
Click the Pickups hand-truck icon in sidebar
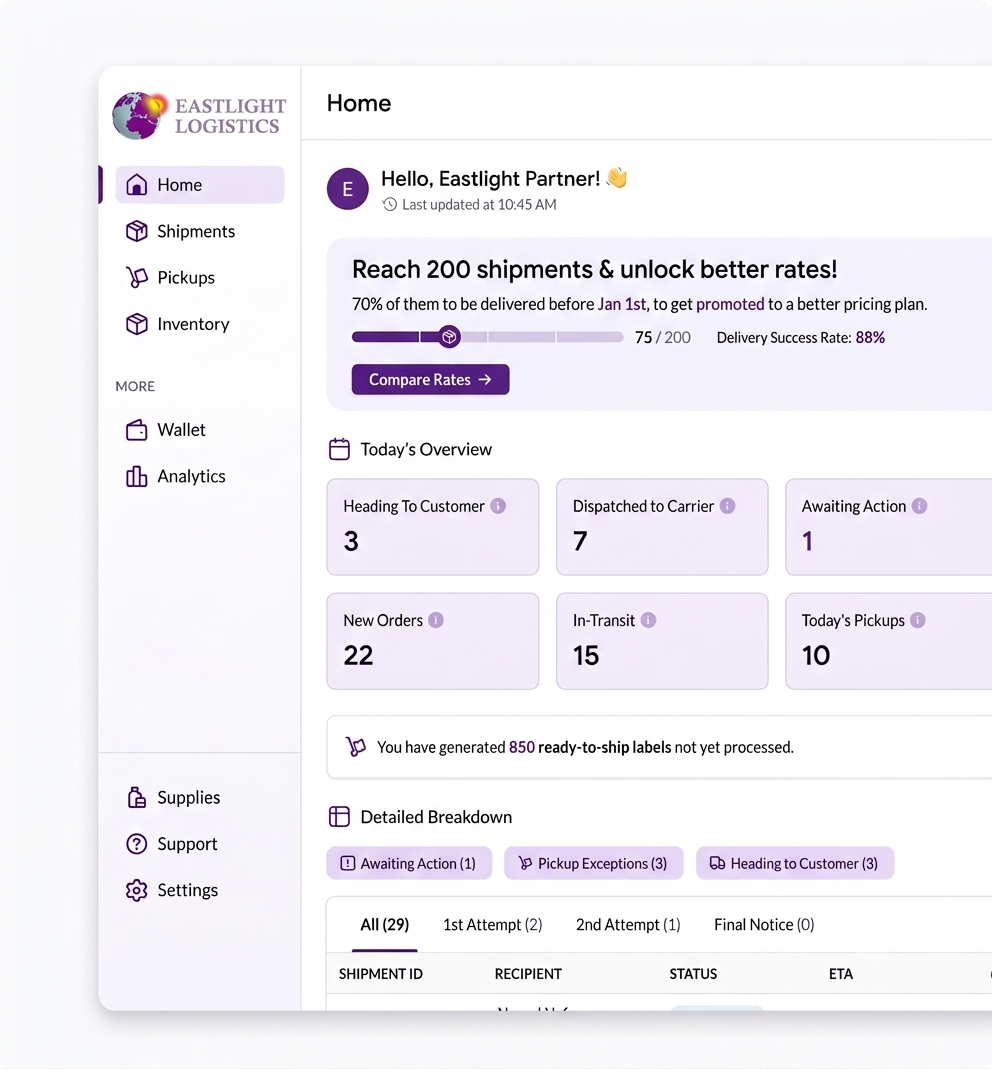[x=136, y=277]
